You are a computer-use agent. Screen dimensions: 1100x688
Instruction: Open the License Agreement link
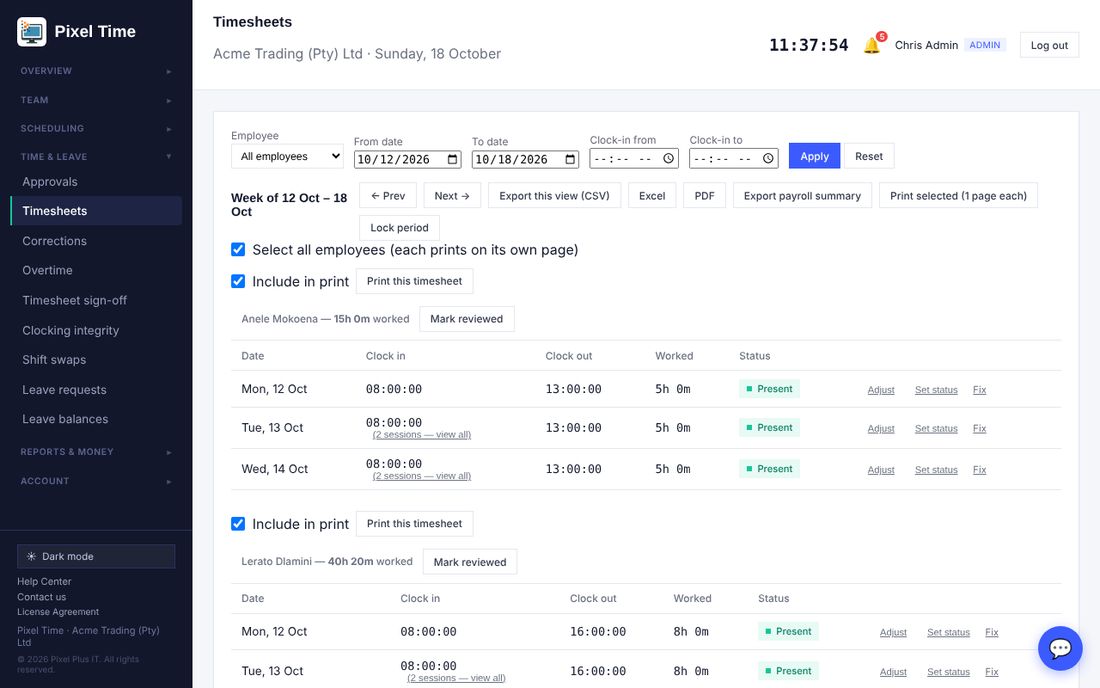click(58, 612)
